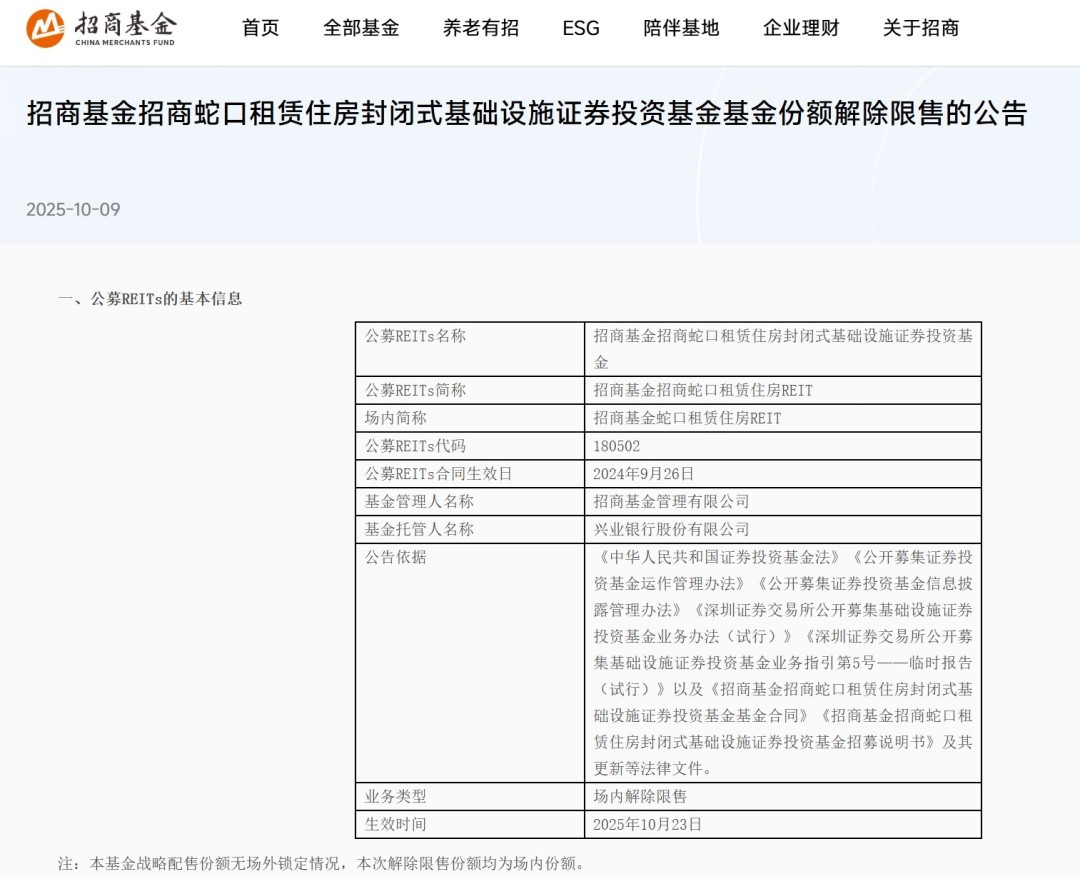Viewport: 1080px width, 879px height.
Task: Click the heading 一、公募REITs的基本信息
Action: (x=150, y=299)
